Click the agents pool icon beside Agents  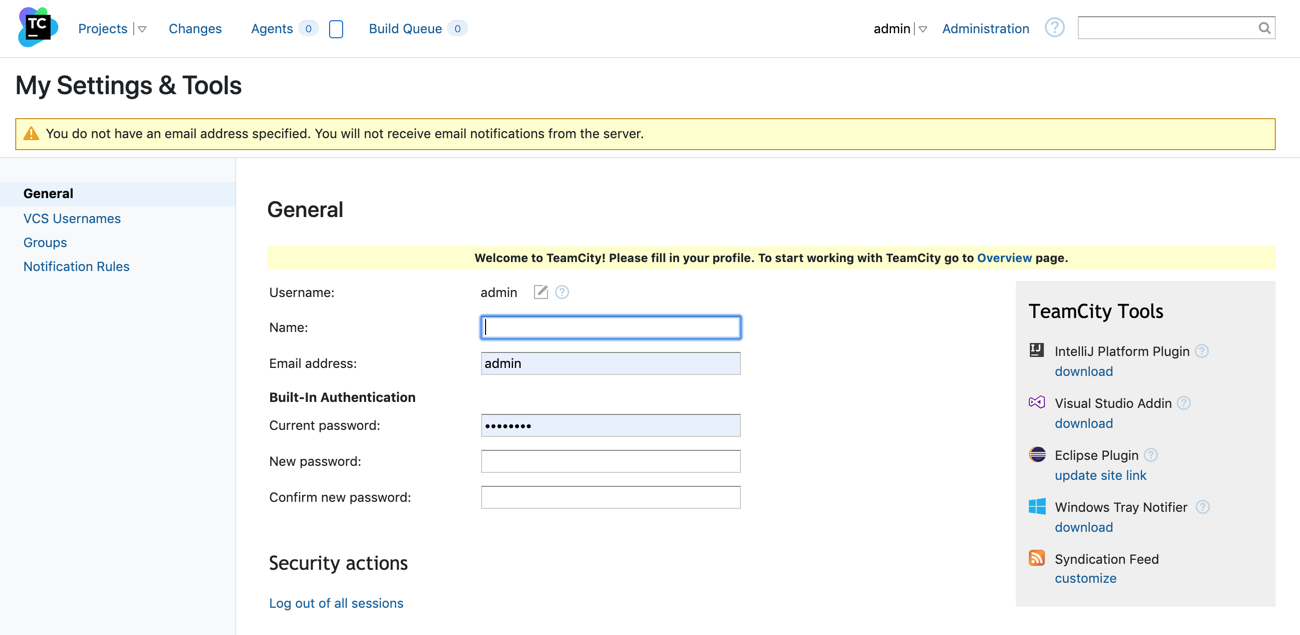[336, 29]
